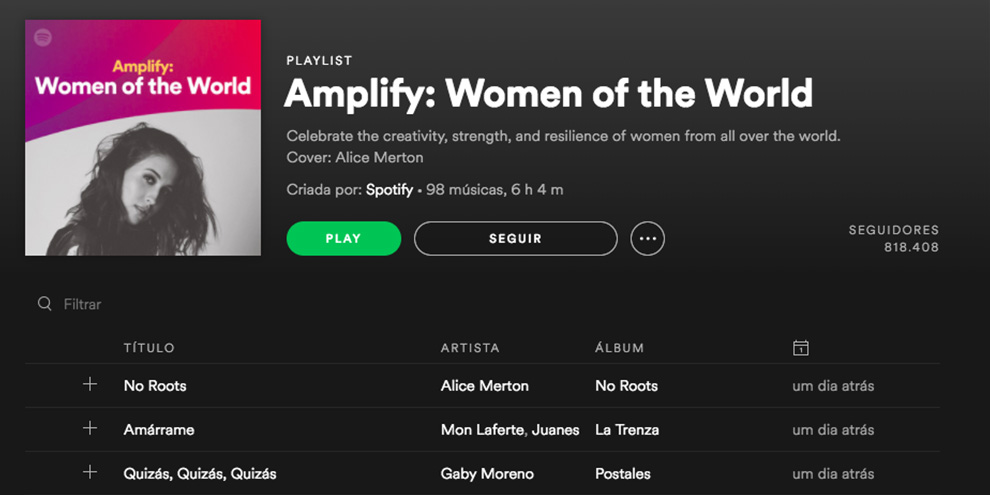Screen dimensions: 990x495
Task: Click the green PLAY button
Action: [x=343, y=239]
